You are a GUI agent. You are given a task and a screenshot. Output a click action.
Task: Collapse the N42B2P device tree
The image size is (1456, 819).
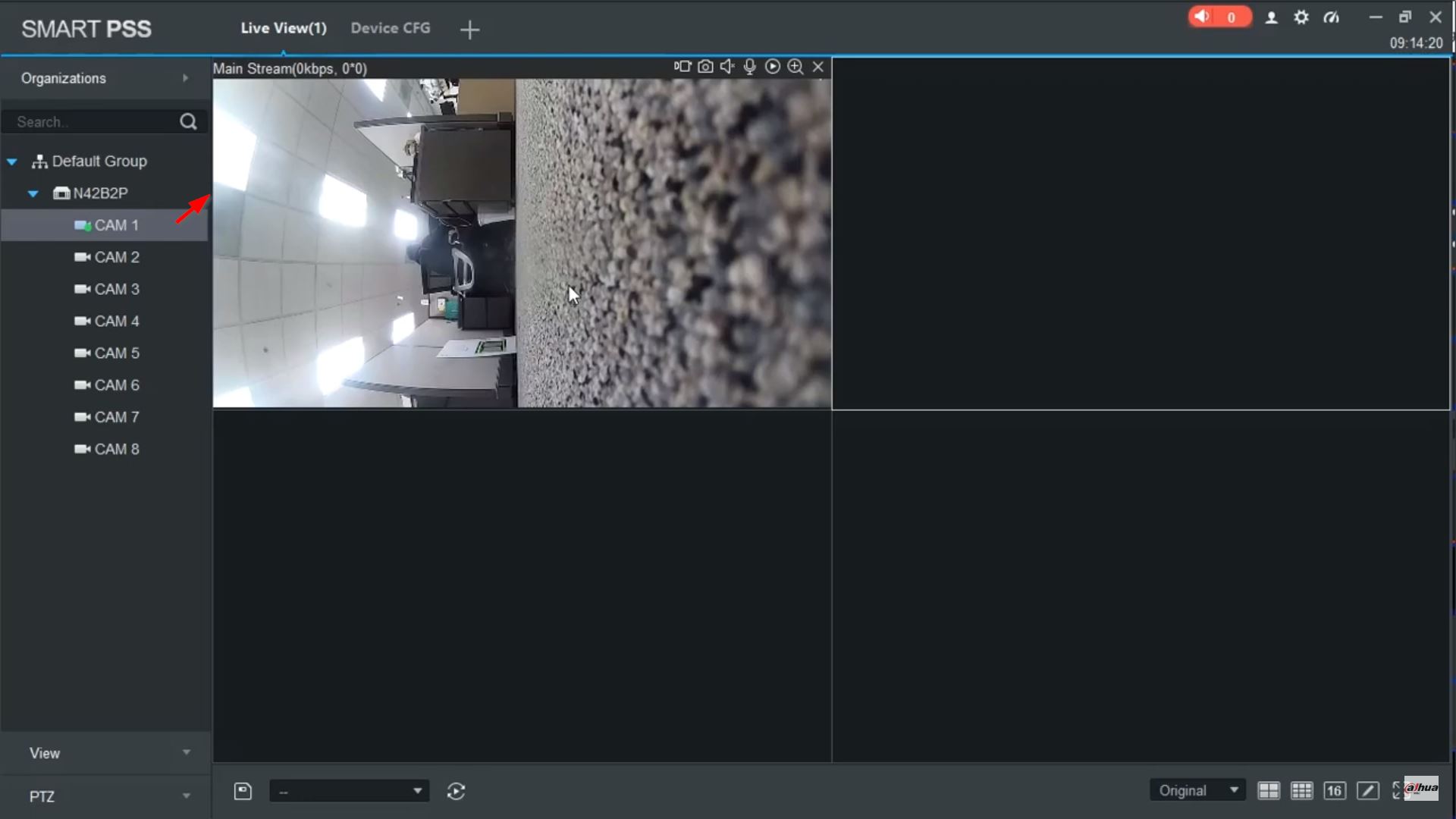tap(33, 193)
